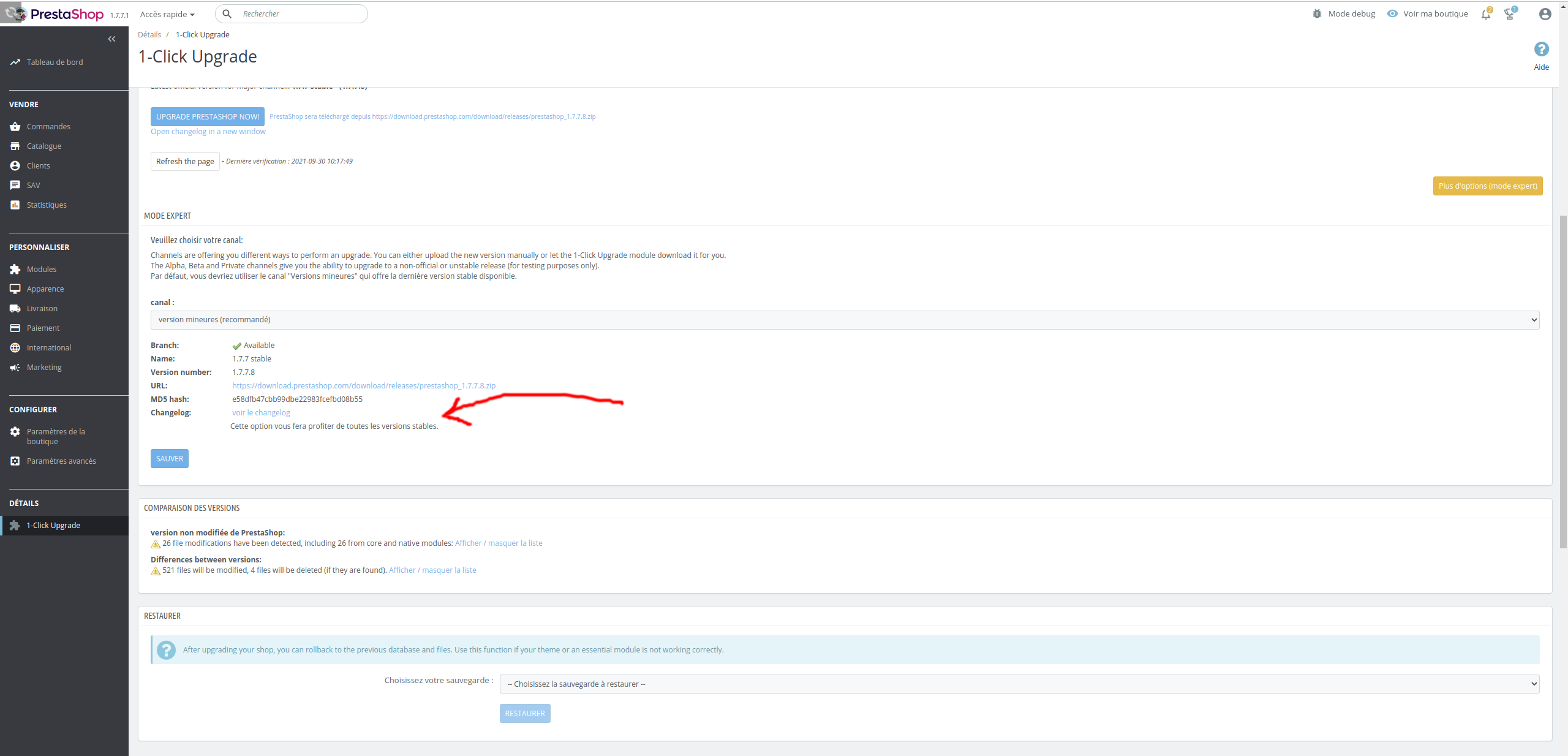Click Mode debug label

(x=1352, y=14)
